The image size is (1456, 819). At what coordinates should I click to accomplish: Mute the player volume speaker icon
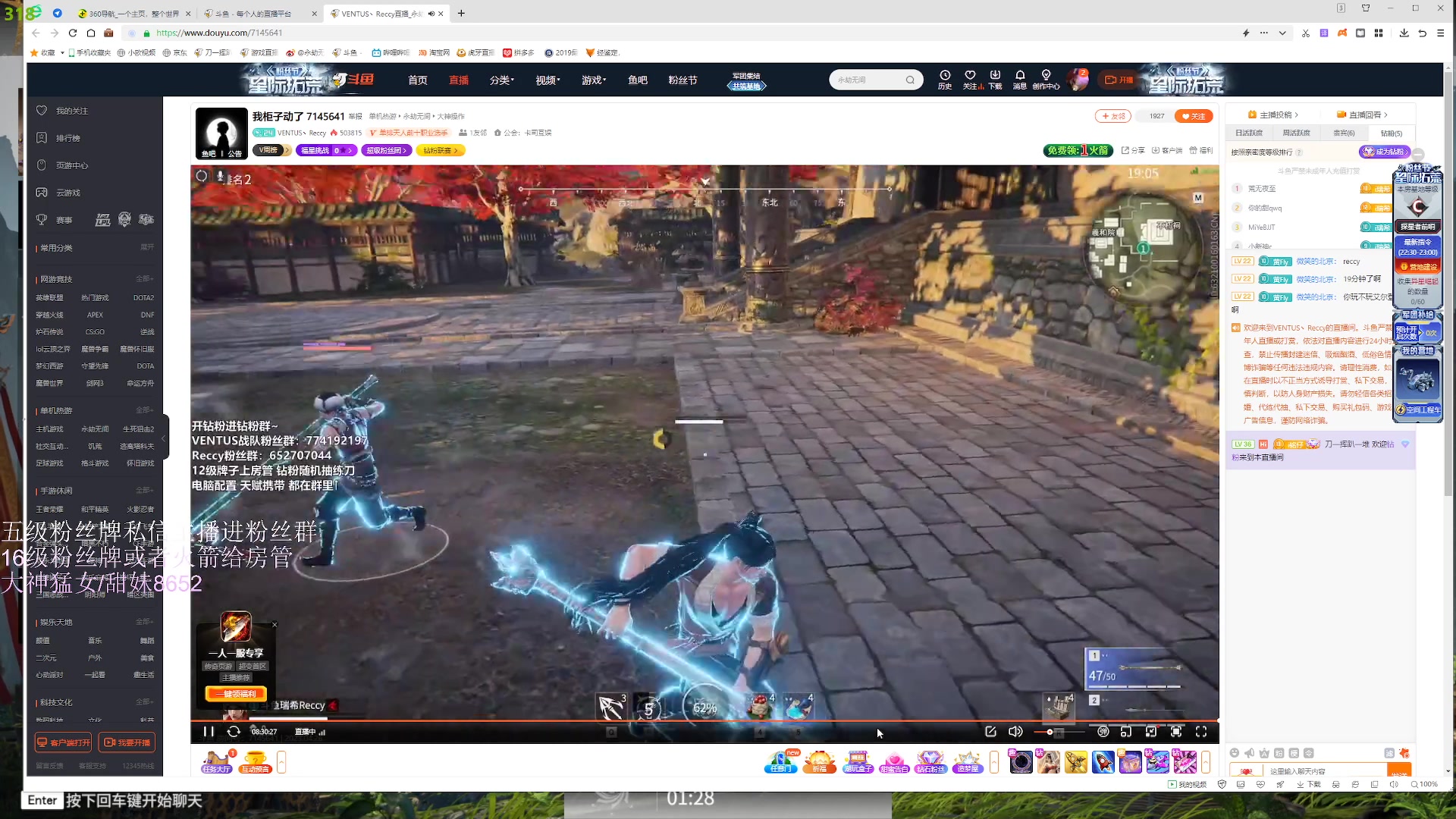pyautogui.click(x=1015, y=732)
